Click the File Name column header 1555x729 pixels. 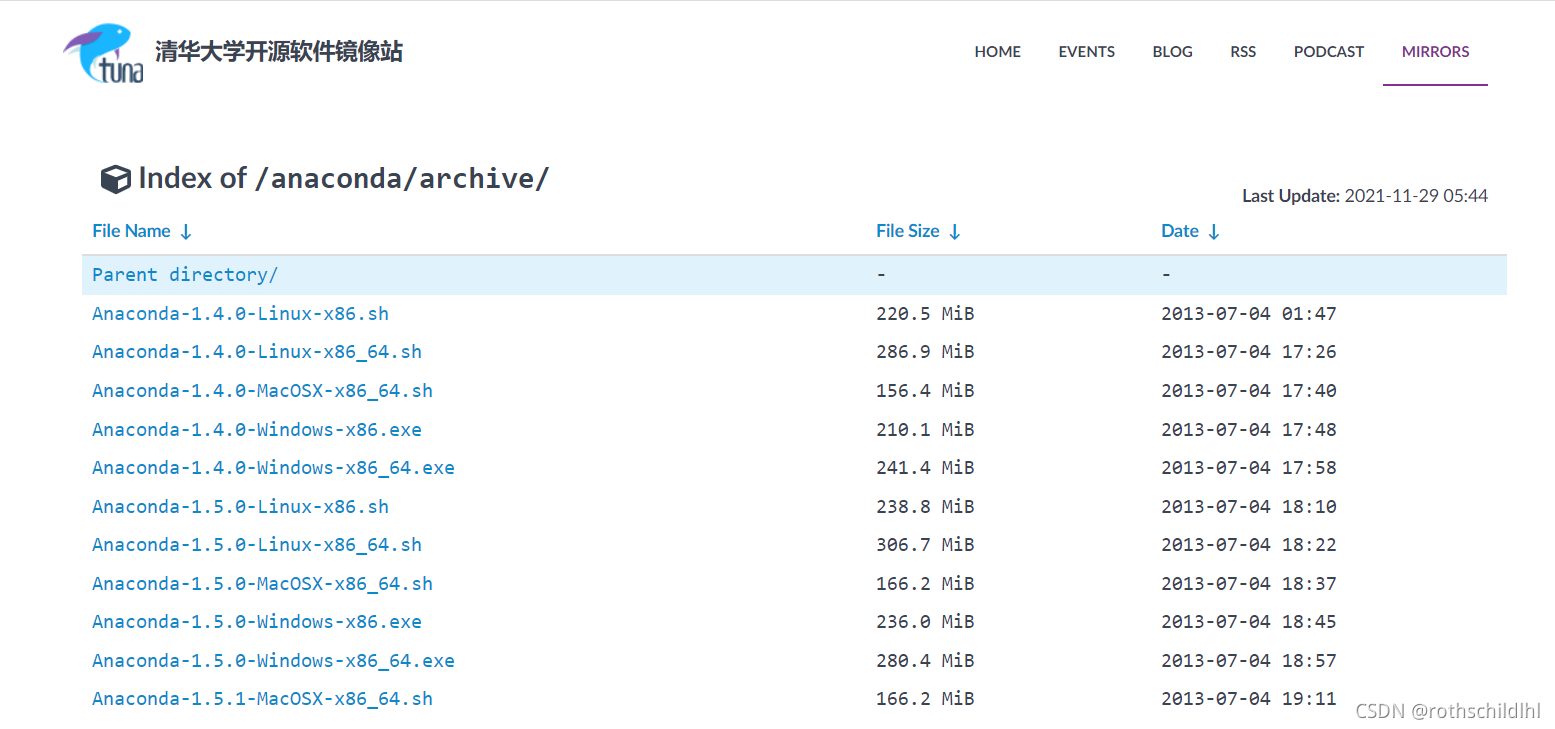click(x=131, y=231)
